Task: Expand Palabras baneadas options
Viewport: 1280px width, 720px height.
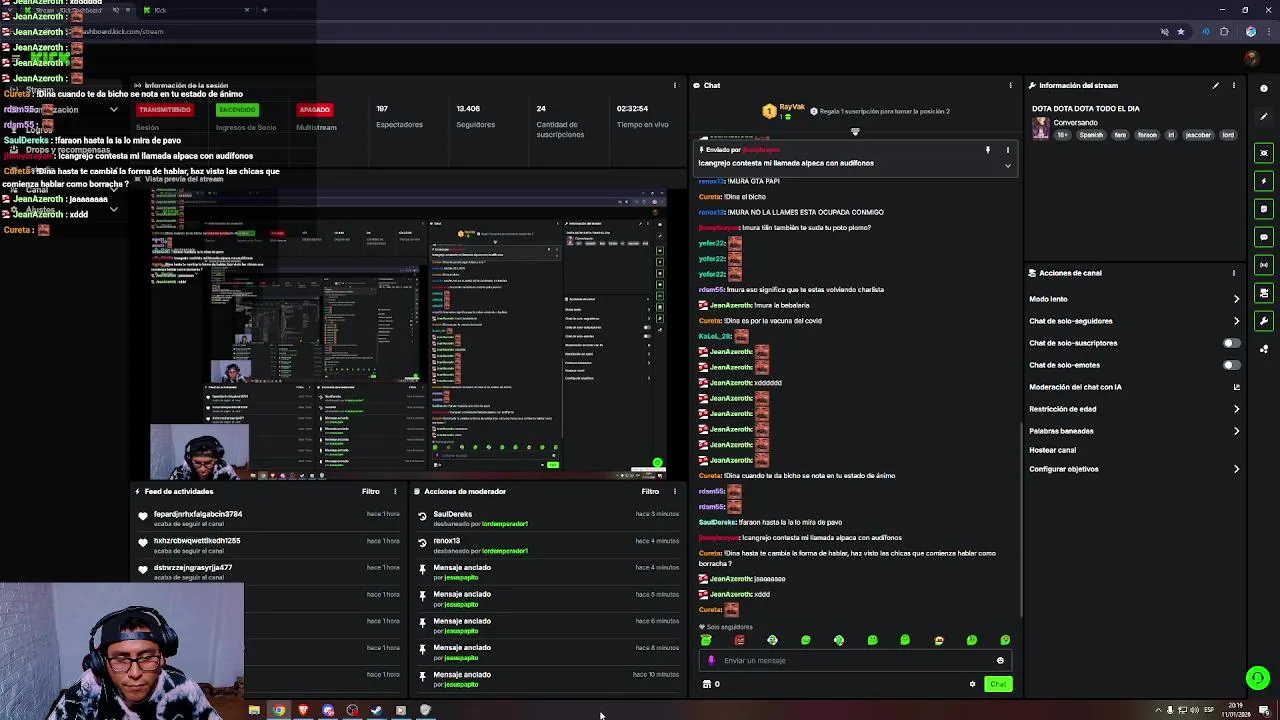Action: [x=1236, y=431]
